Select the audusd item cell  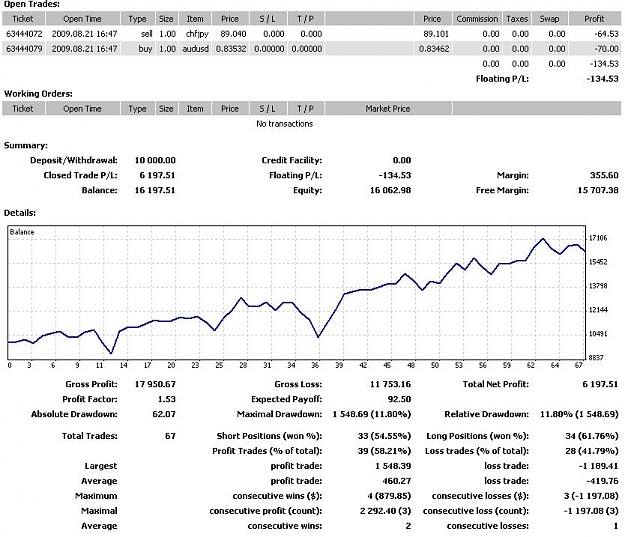(195, 49)
